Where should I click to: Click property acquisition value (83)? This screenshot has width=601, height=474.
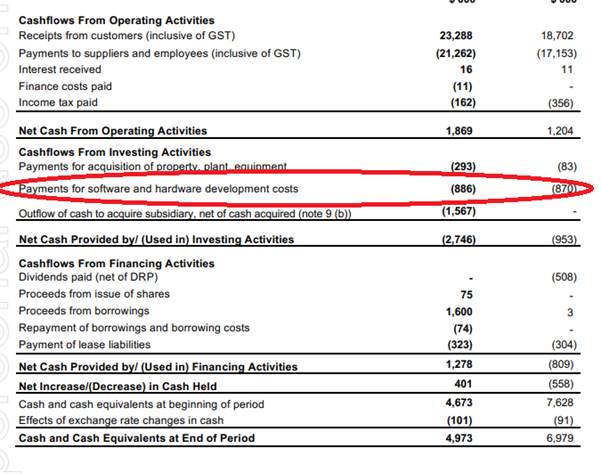coord(567,167)
